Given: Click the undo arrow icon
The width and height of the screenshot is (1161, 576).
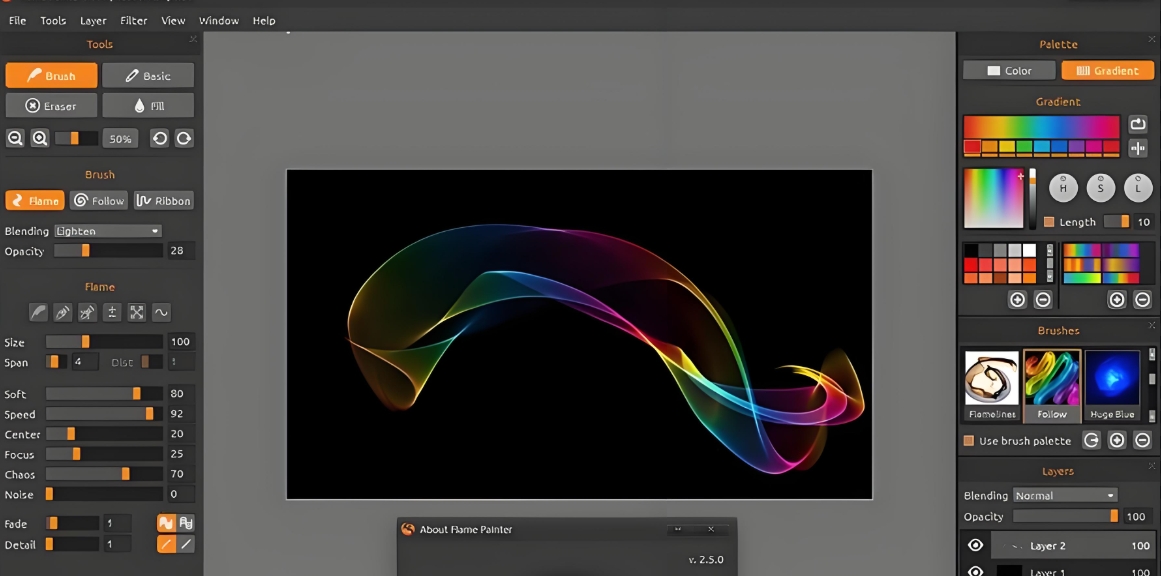Looking at the screenshot, I should (x=160, y=139).
